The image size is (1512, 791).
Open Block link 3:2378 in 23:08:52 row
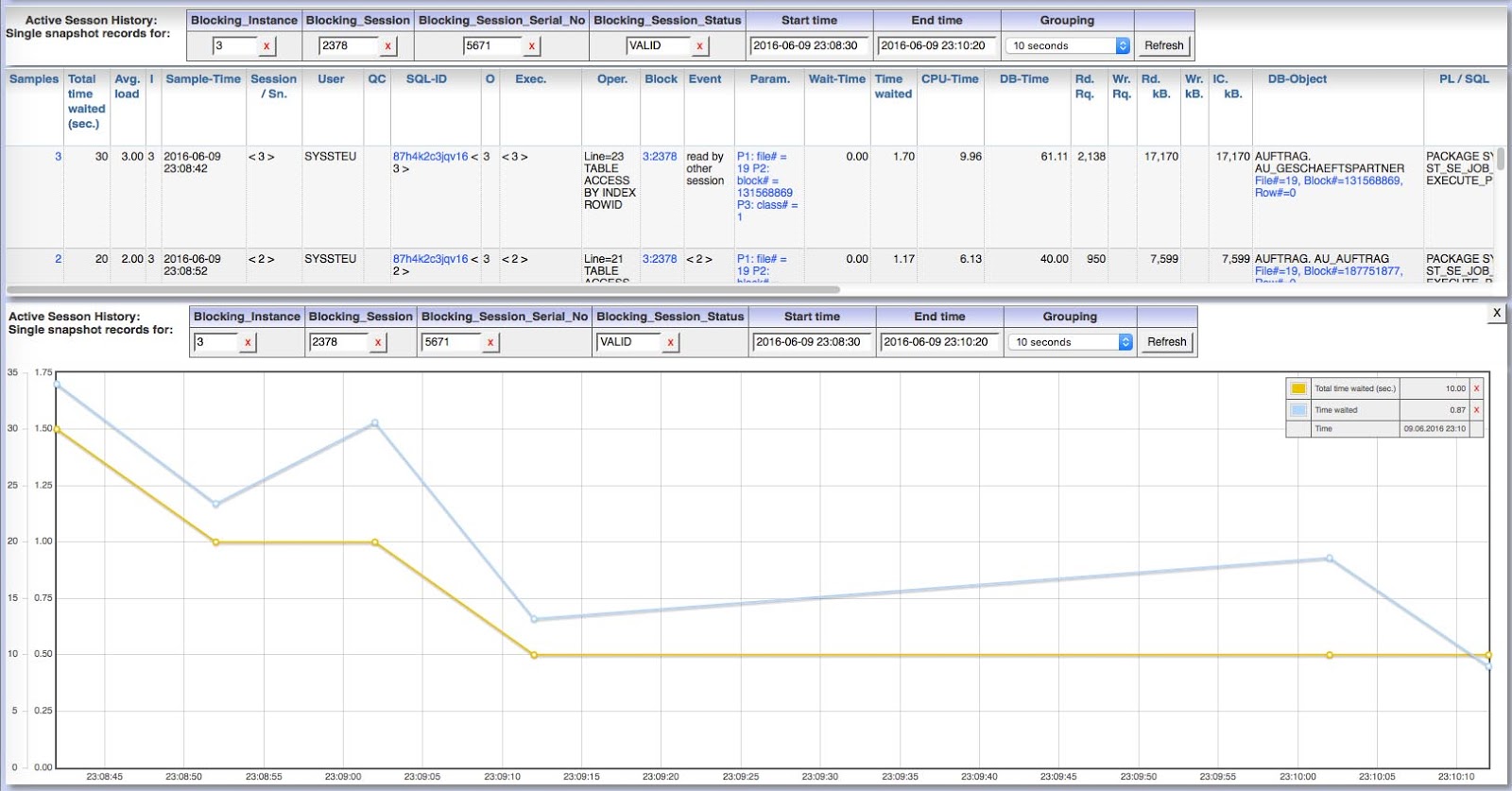660,259
